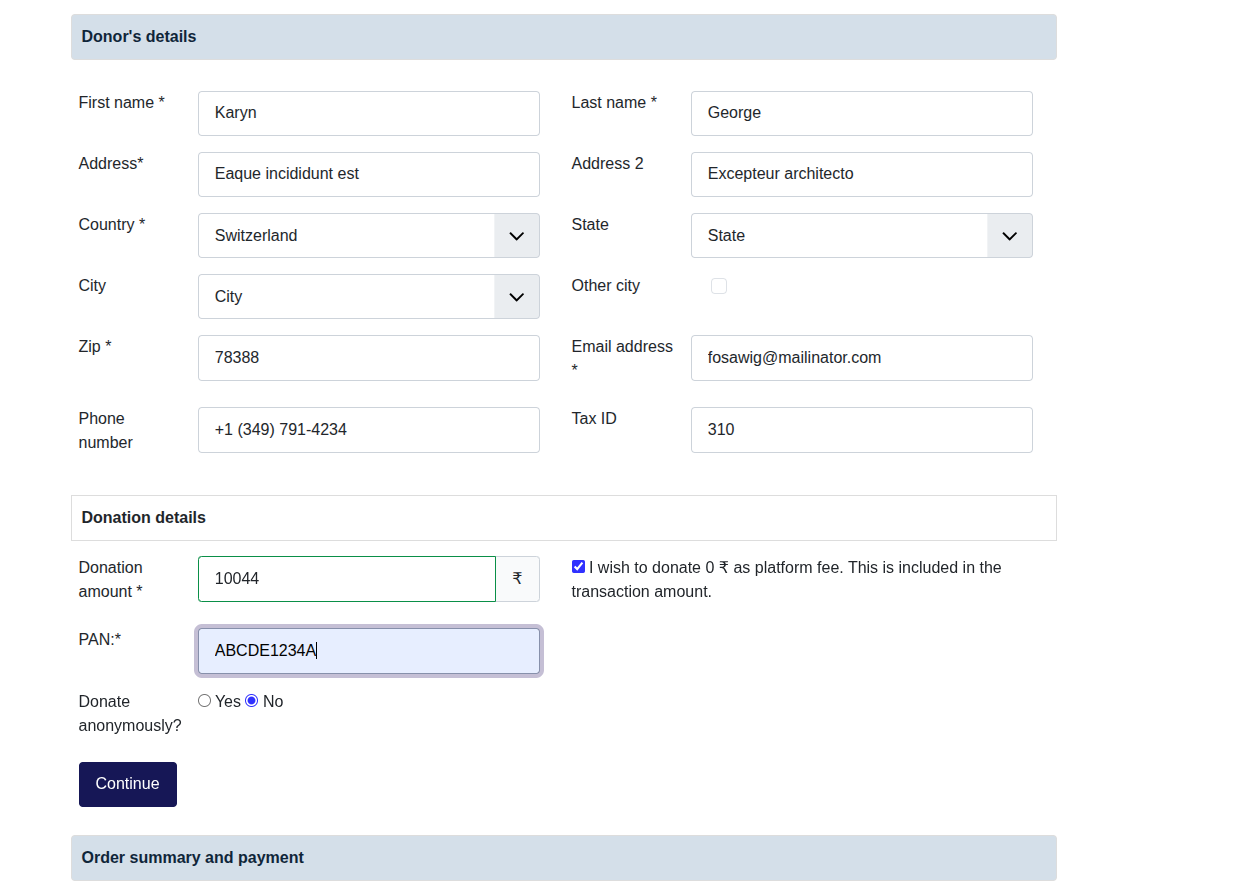Screen dimensions: 1242x884
Task: Click into the Last name field
Action: (x=860, y=114)
